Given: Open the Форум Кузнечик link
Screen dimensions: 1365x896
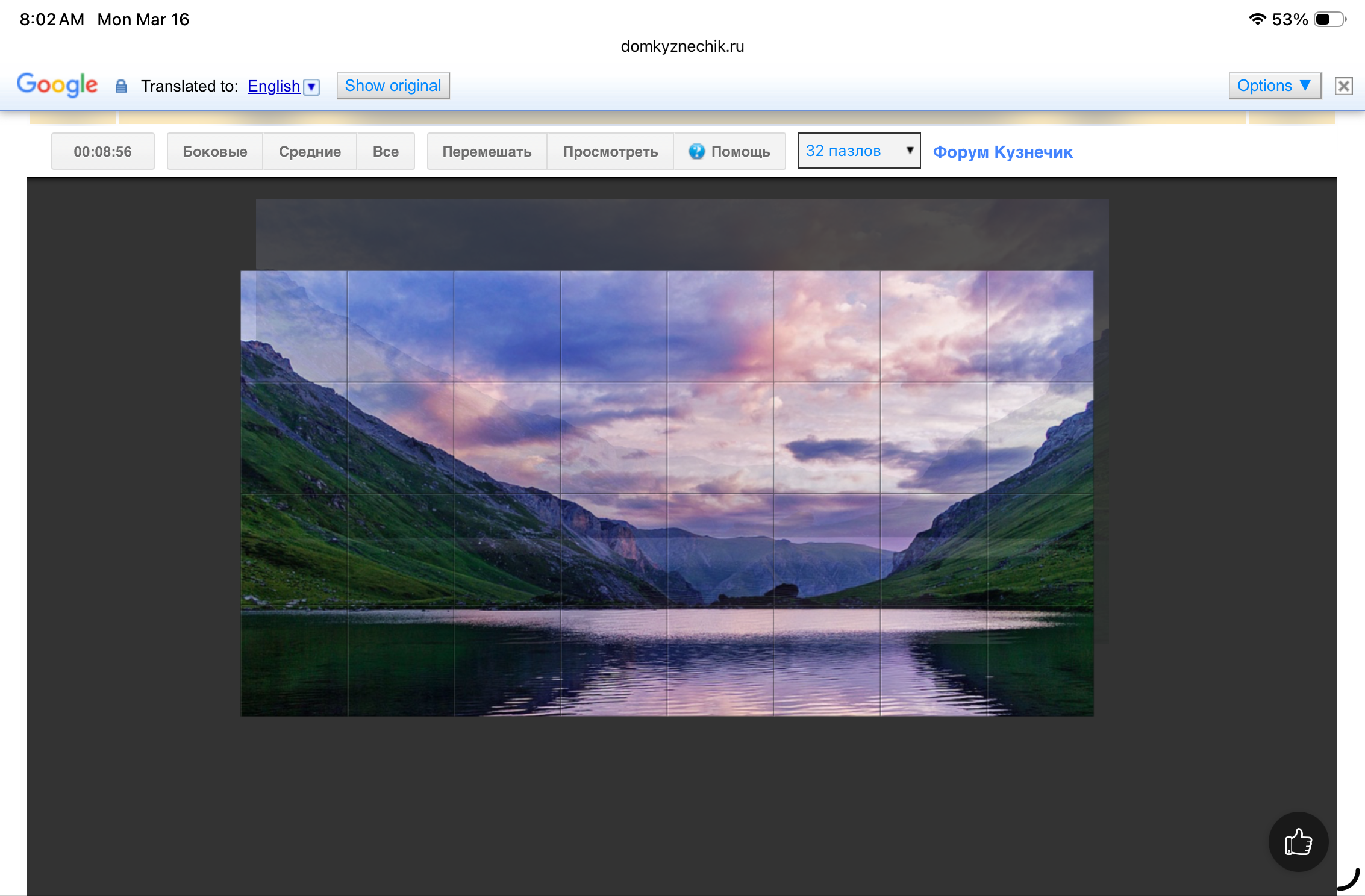Looking at the screenshot, I should tap(1002, 152).
